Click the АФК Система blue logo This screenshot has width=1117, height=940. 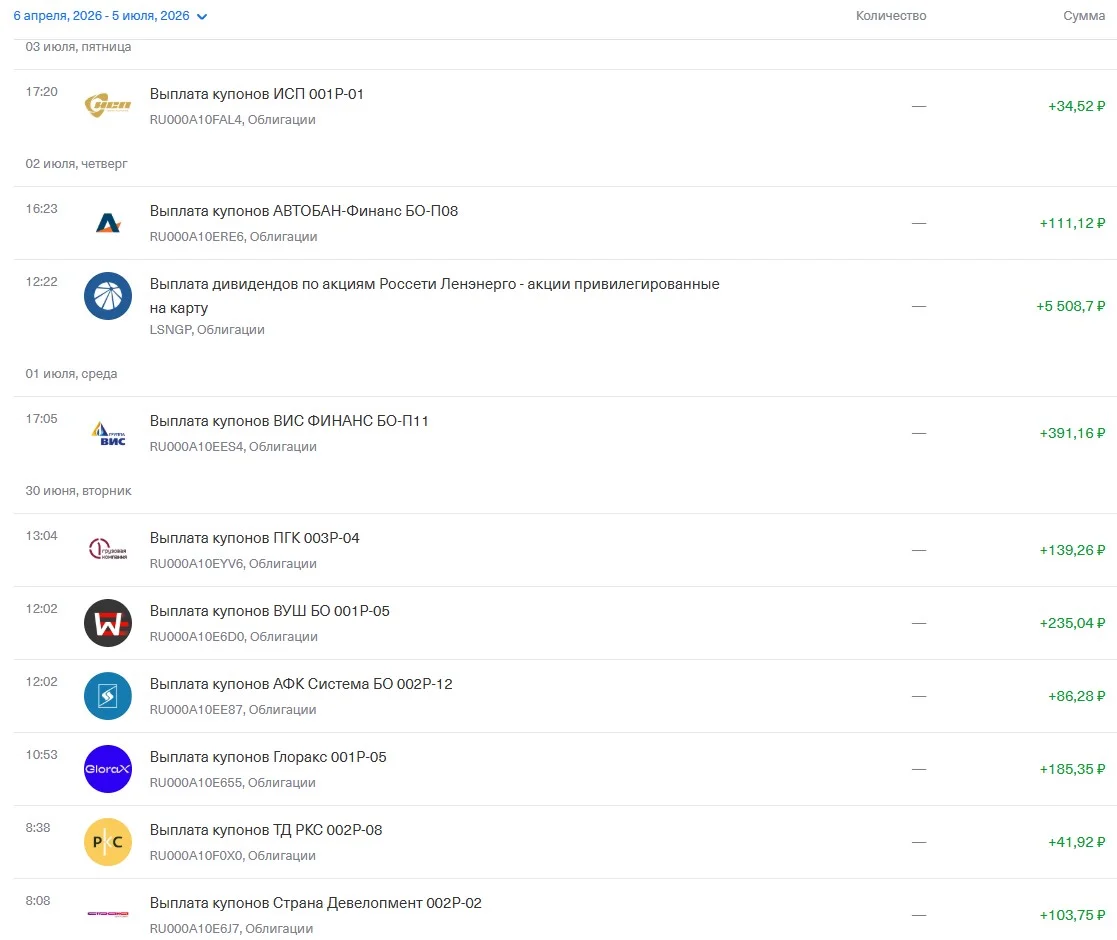pos(108,696)
